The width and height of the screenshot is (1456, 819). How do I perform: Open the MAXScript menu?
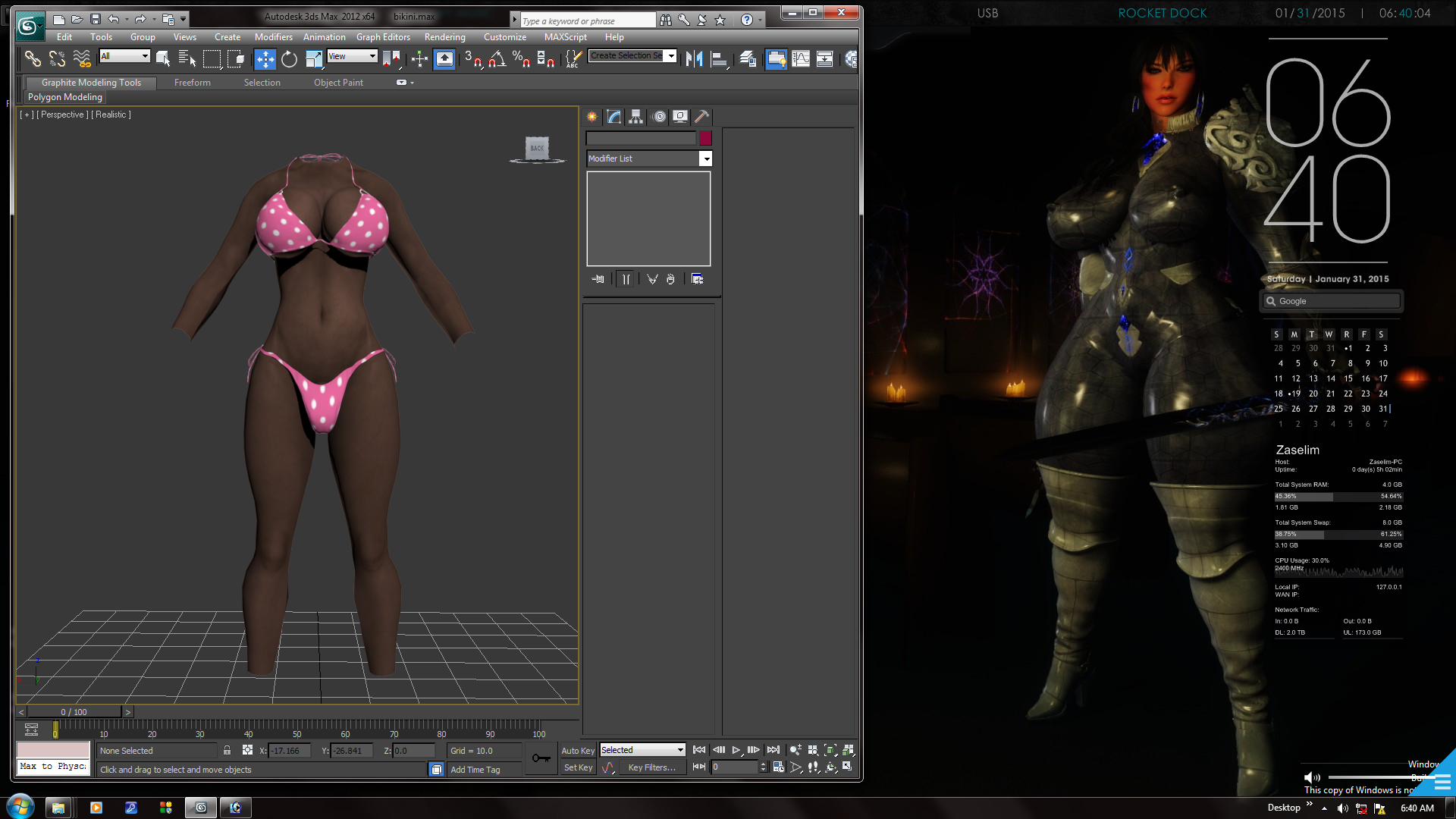tap(566, 37)
